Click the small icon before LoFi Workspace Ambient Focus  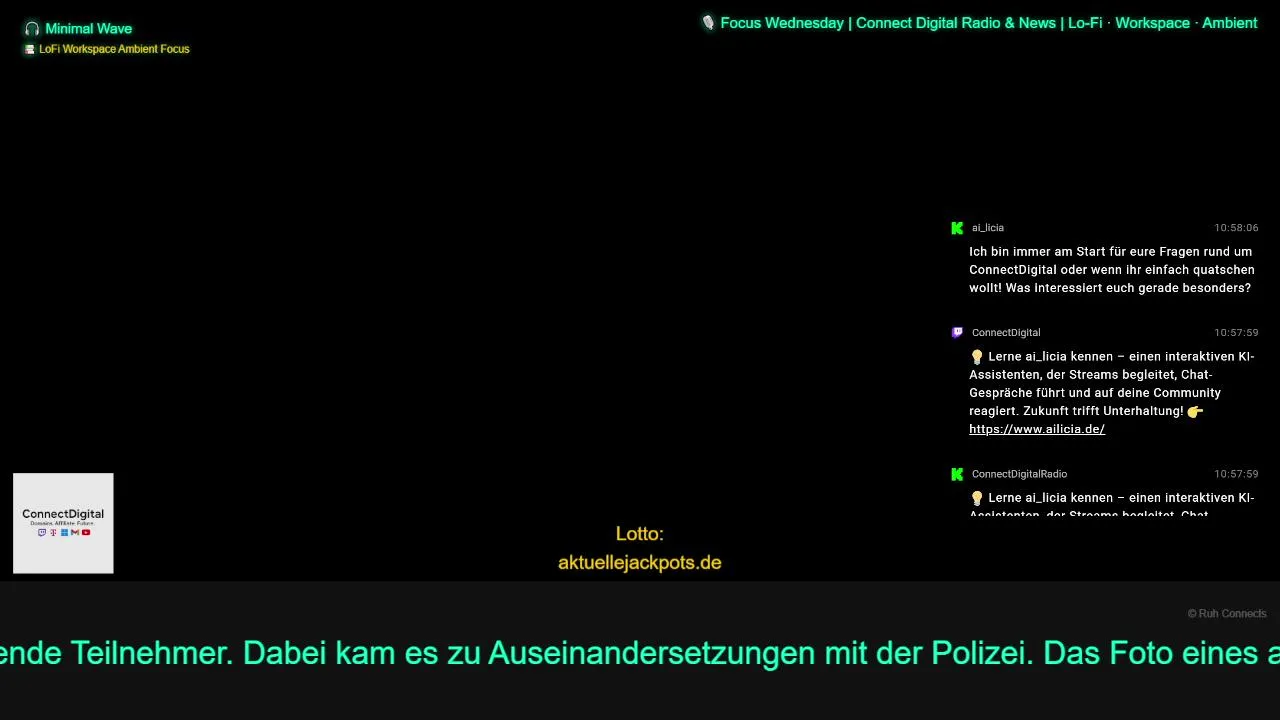coord(30,49)
